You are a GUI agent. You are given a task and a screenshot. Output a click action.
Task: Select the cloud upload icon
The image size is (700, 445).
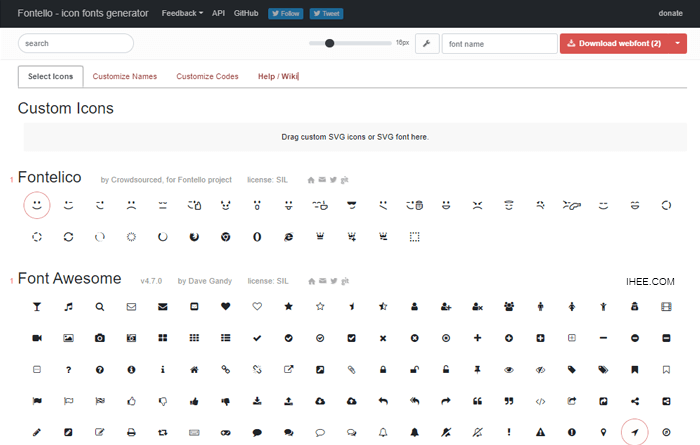tap(352, 401)
